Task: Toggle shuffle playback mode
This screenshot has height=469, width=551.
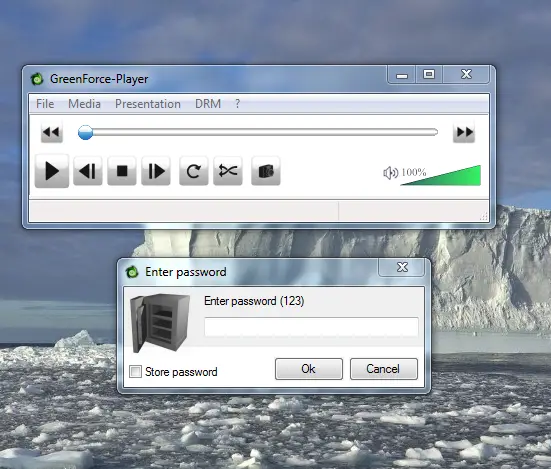Action: click(228, 171)
